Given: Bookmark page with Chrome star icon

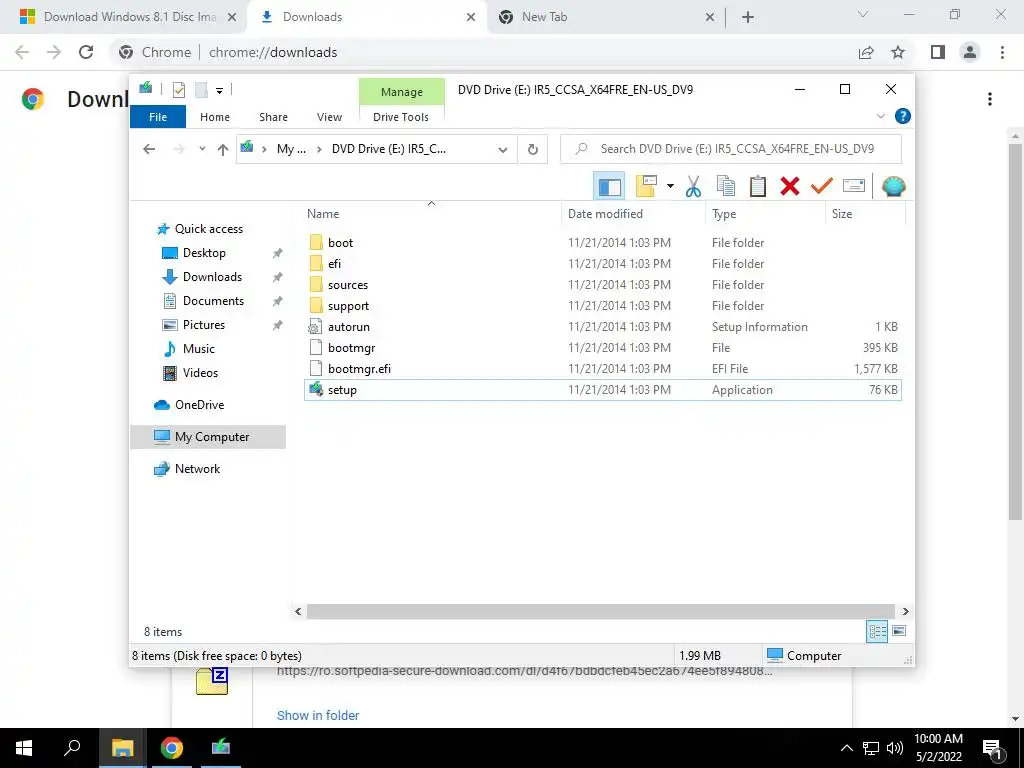Looking at the screenshot, I should tap(899, 52).
